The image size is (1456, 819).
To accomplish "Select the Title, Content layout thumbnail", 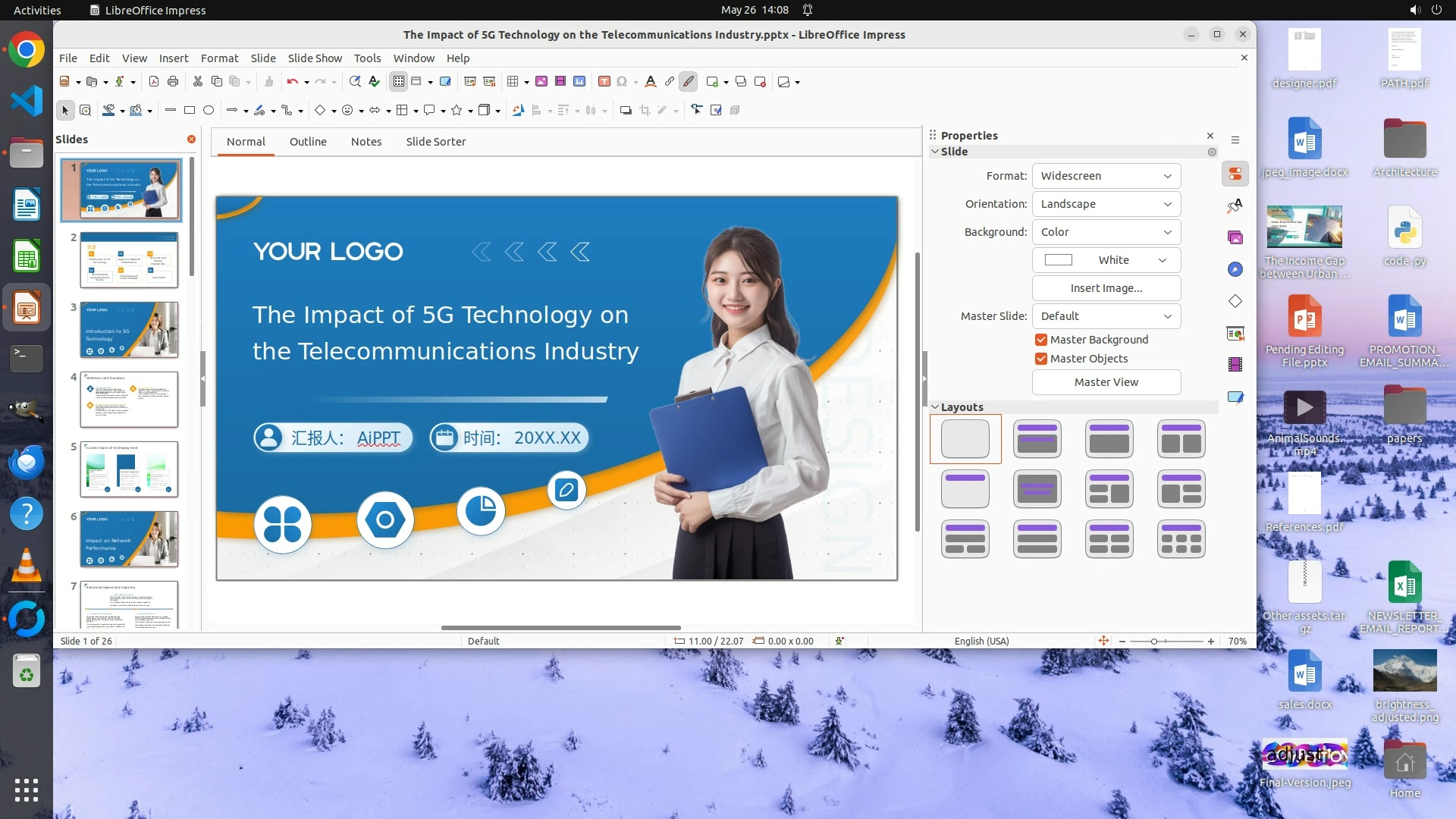I will [x=1109, y=439].
